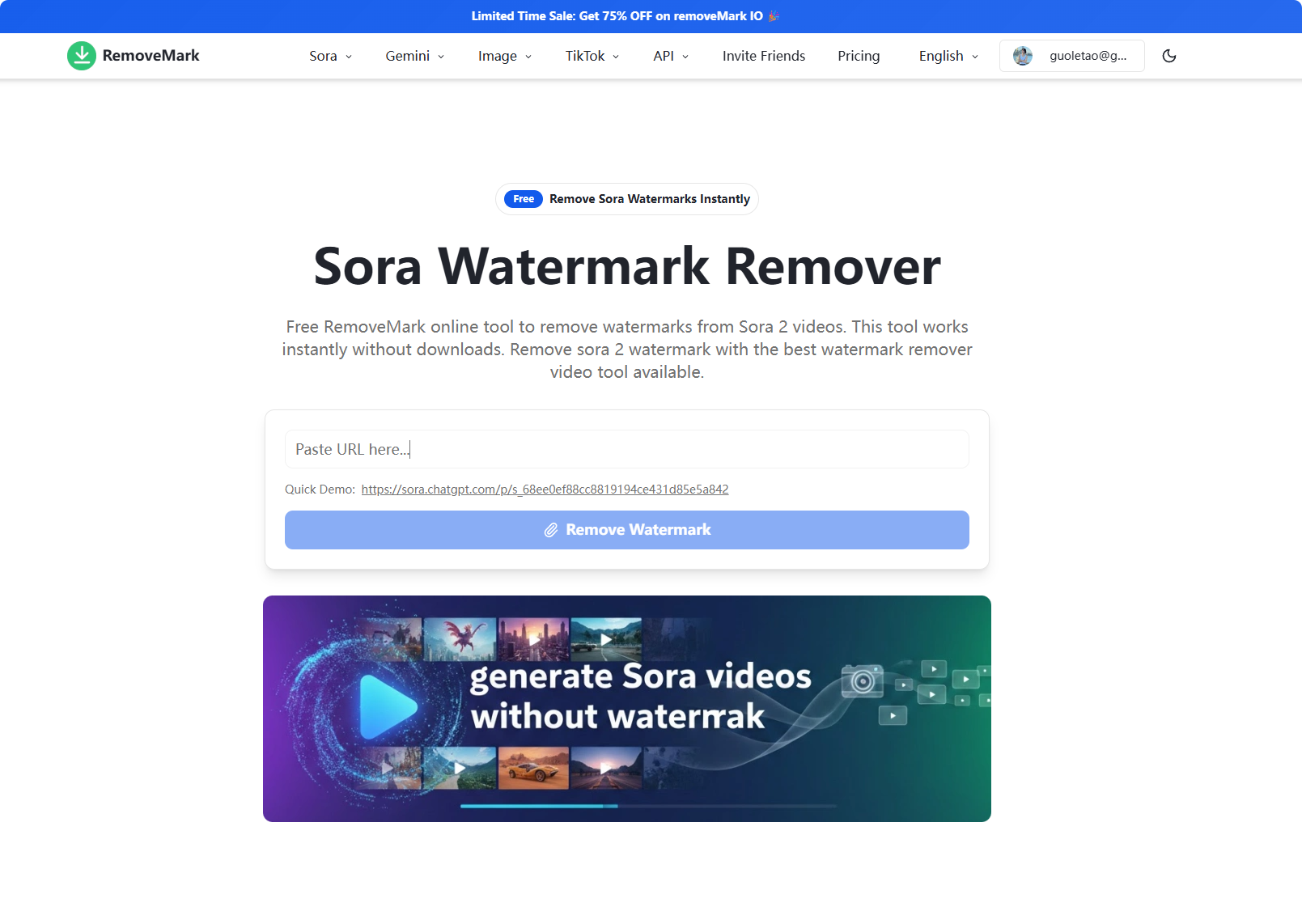
Task: Expand the API menu
Action: coord(670,56)
